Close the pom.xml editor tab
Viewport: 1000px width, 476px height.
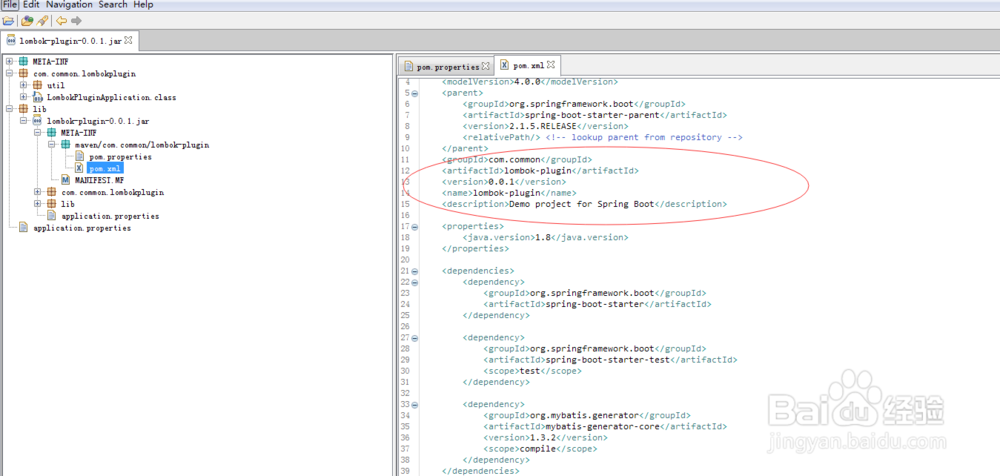[551, 65]
